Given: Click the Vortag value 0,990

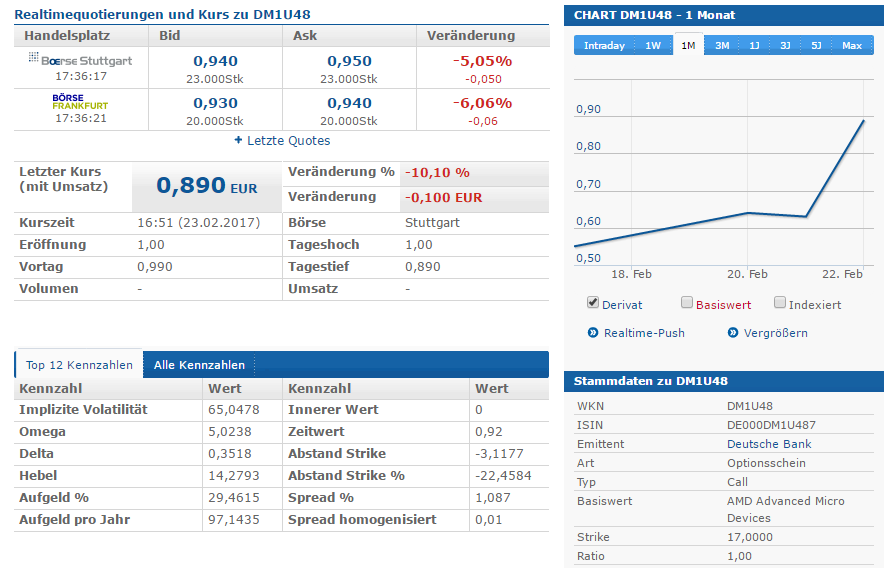Looking at the screenshot, I should 155,267.
